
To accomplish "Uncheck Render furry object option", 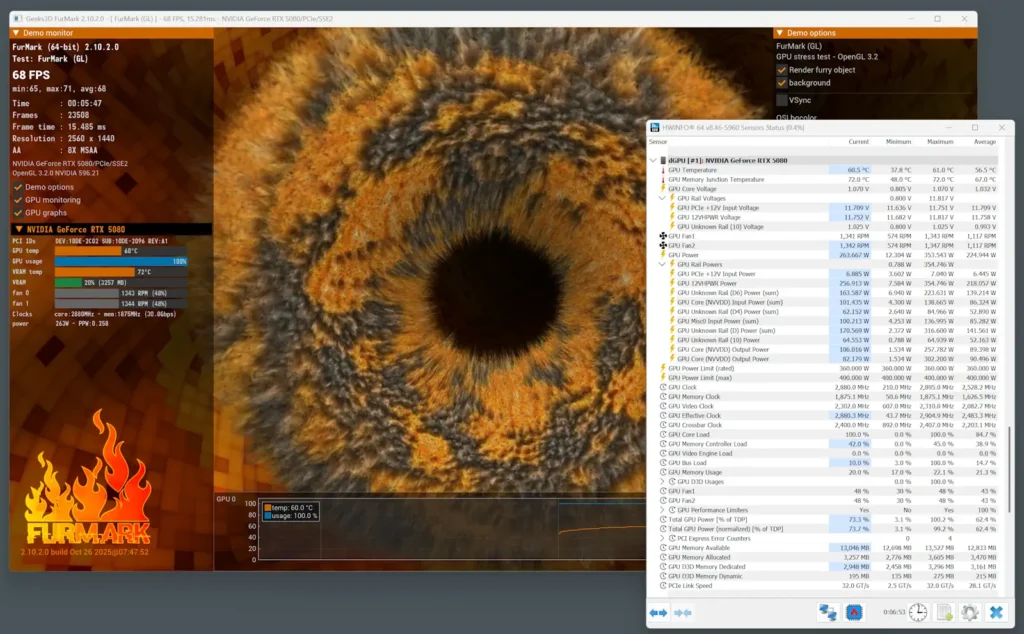I will (x=782, y=70).
